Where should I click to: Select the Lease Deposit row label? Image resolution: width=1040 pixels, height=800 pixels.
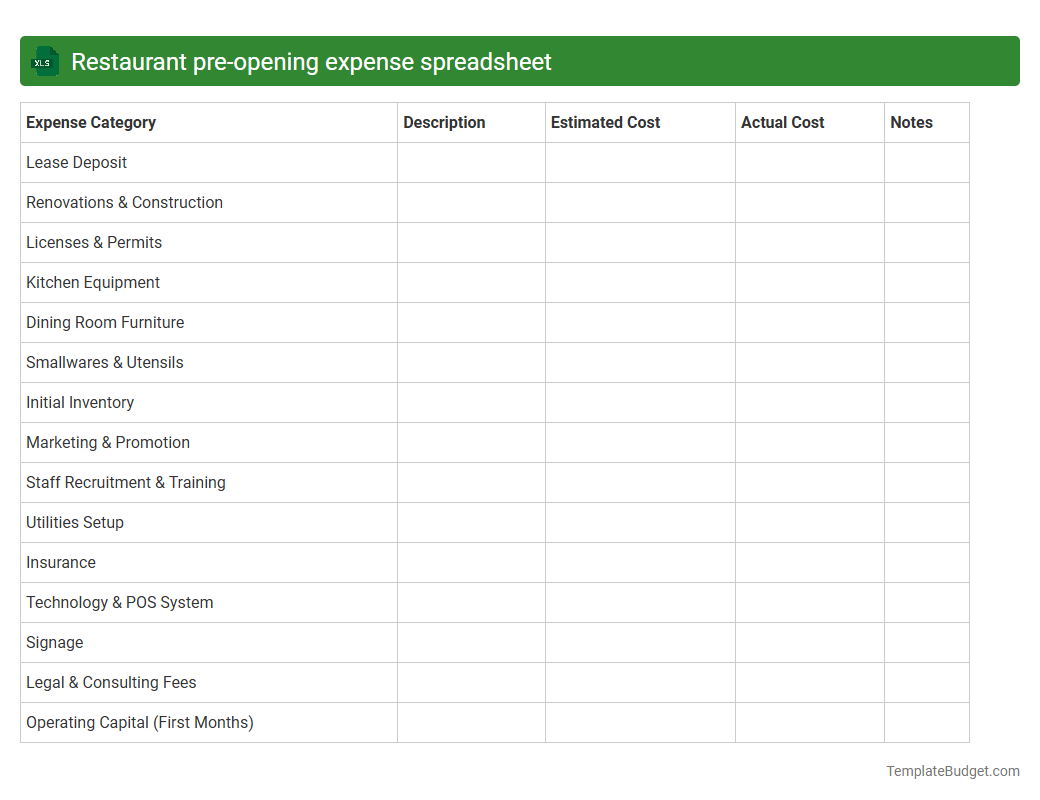pyautogui.click(x=76, y=162)
